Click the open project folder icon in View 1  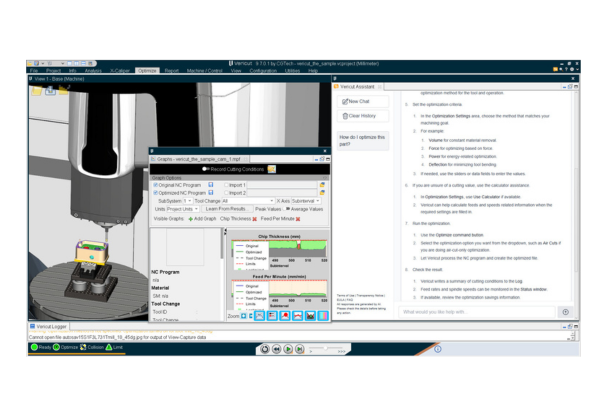(37, 91)
